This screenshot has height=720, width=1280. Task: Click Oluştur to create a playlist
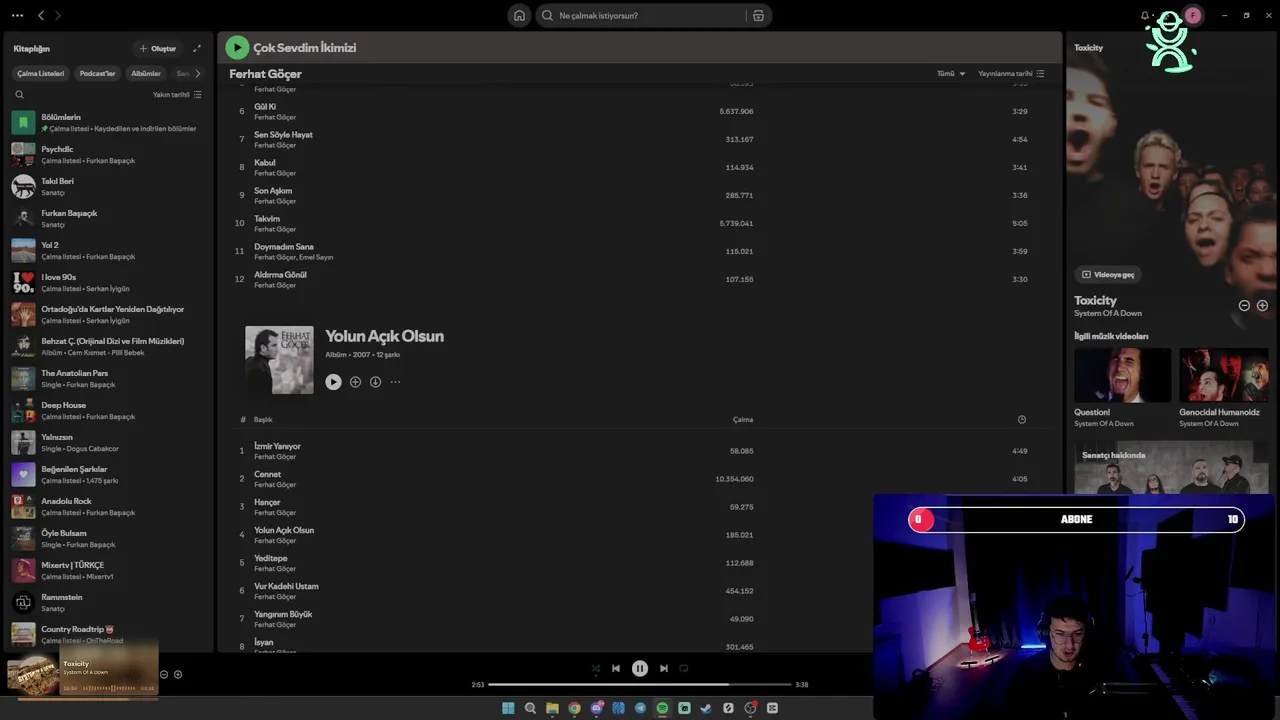[158, 48]
